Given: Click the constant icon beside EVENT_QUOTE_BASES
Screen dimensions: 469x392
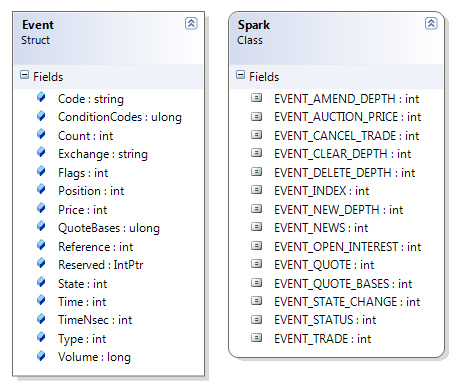Looking at the screenshot, I should [256, 283].
